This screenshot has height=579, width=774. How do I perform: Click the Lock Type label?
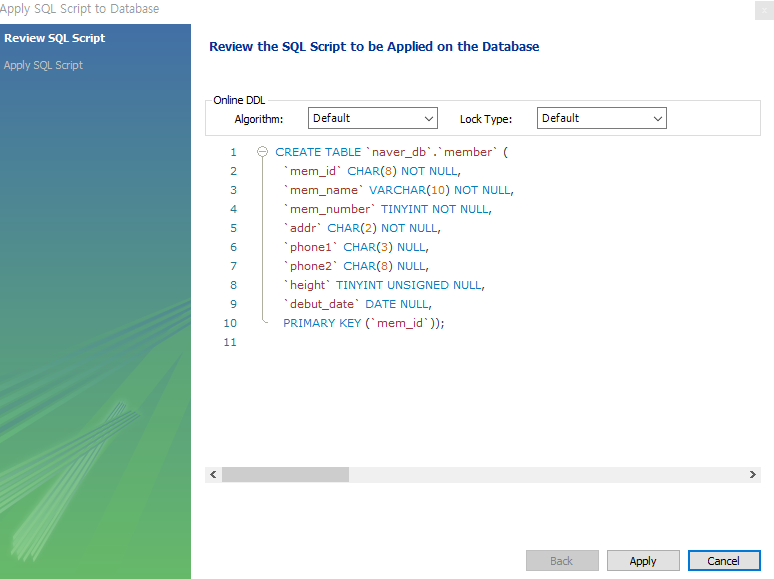[486, 119]
